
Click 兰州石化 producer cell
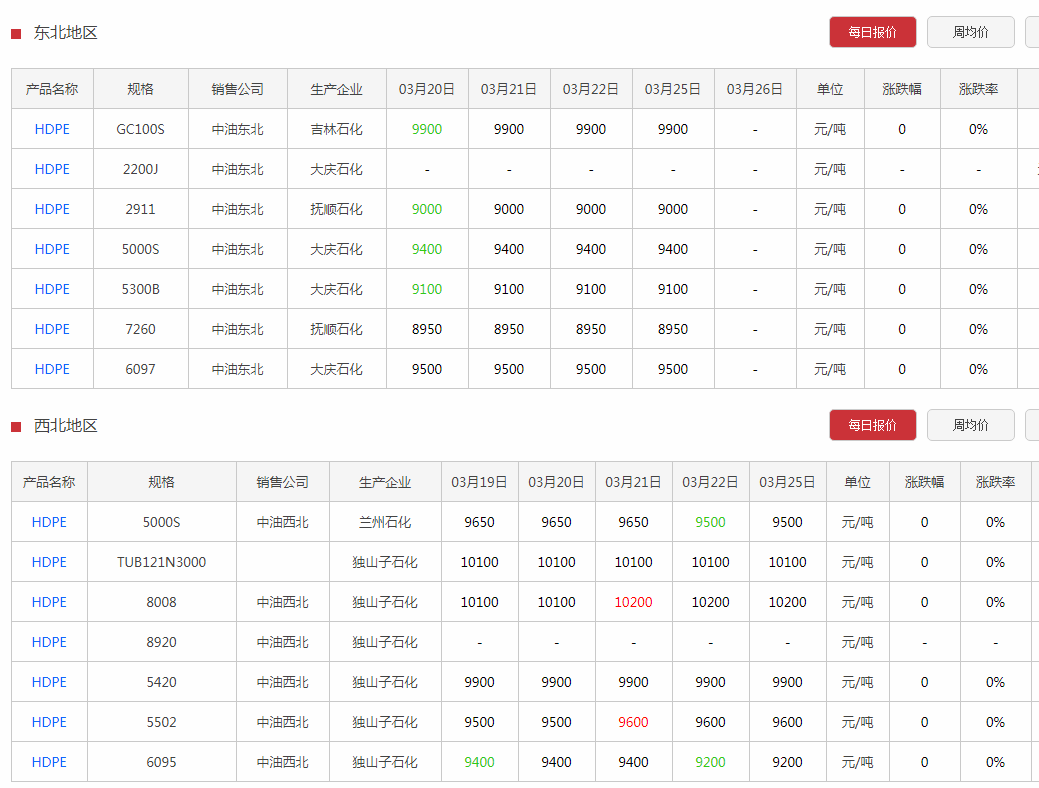pos(385,522)
